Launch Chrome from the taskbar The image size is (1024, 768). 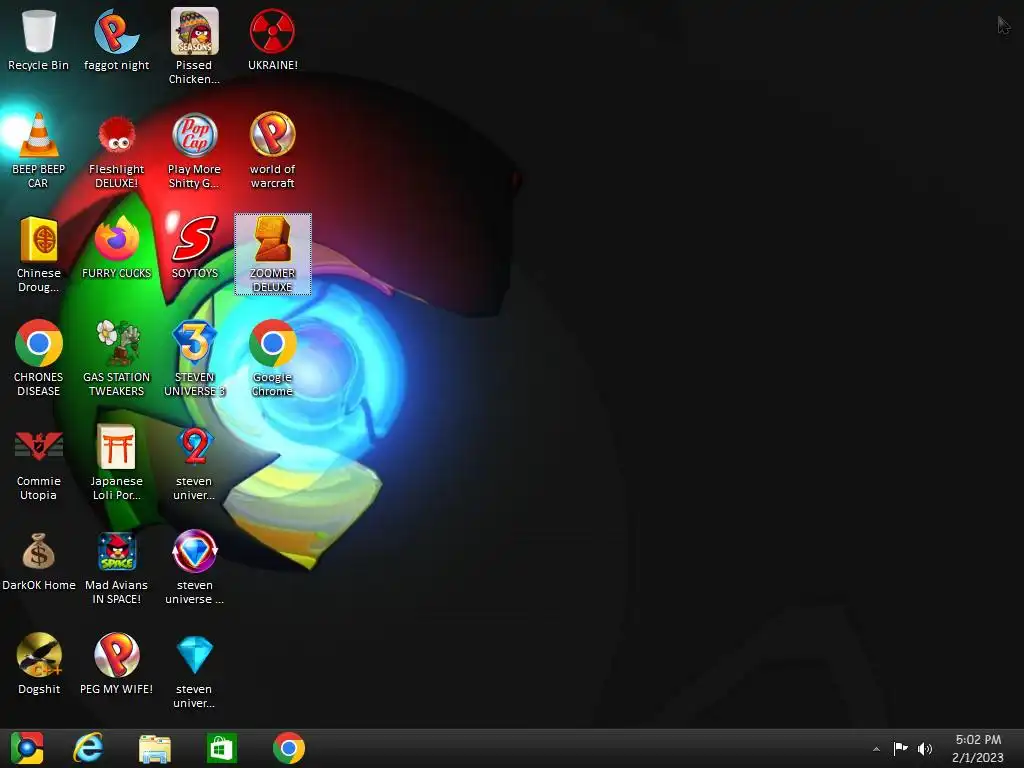pyautogui.click(x=289, y=748)
